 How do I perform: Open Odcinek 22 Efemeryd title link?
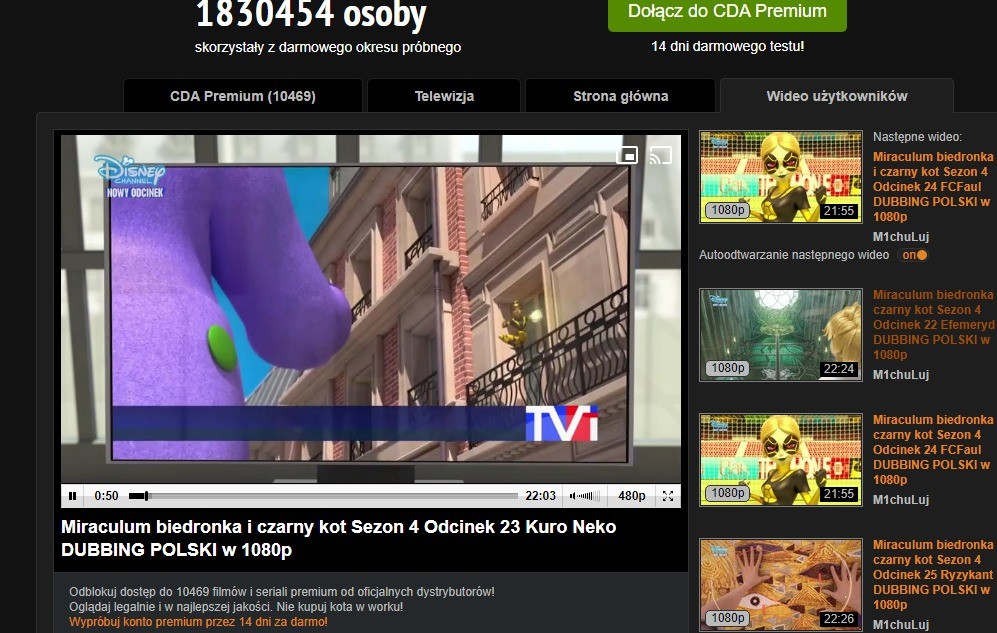point(932,325)
